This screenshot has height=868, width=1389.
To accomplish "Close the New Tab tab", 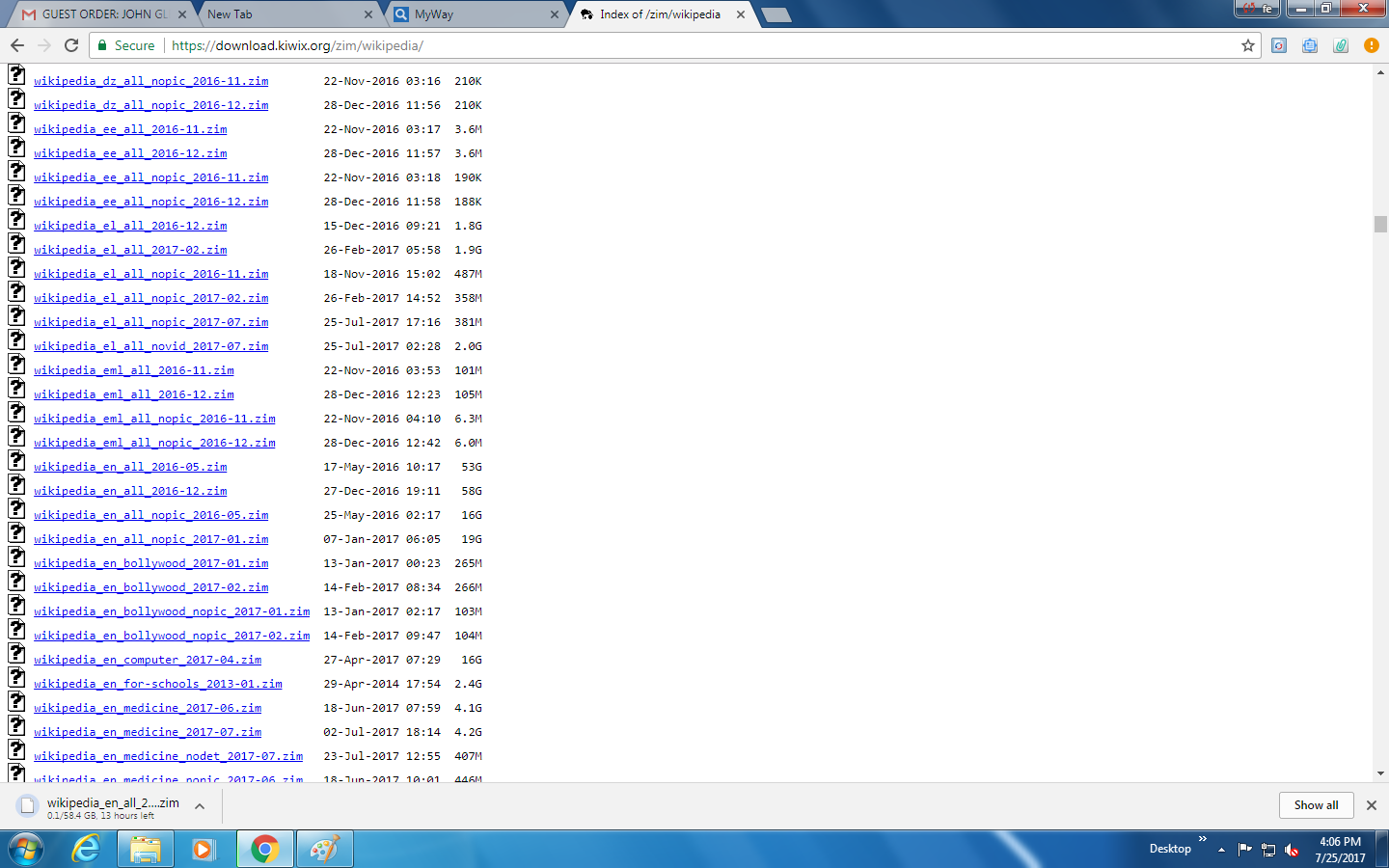I will tap(368, 14).
